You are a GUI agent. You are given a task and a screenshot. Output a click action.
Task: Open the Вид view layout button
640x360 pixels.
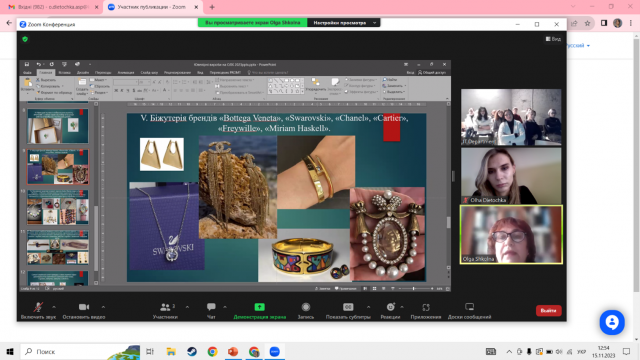(553, 39)
